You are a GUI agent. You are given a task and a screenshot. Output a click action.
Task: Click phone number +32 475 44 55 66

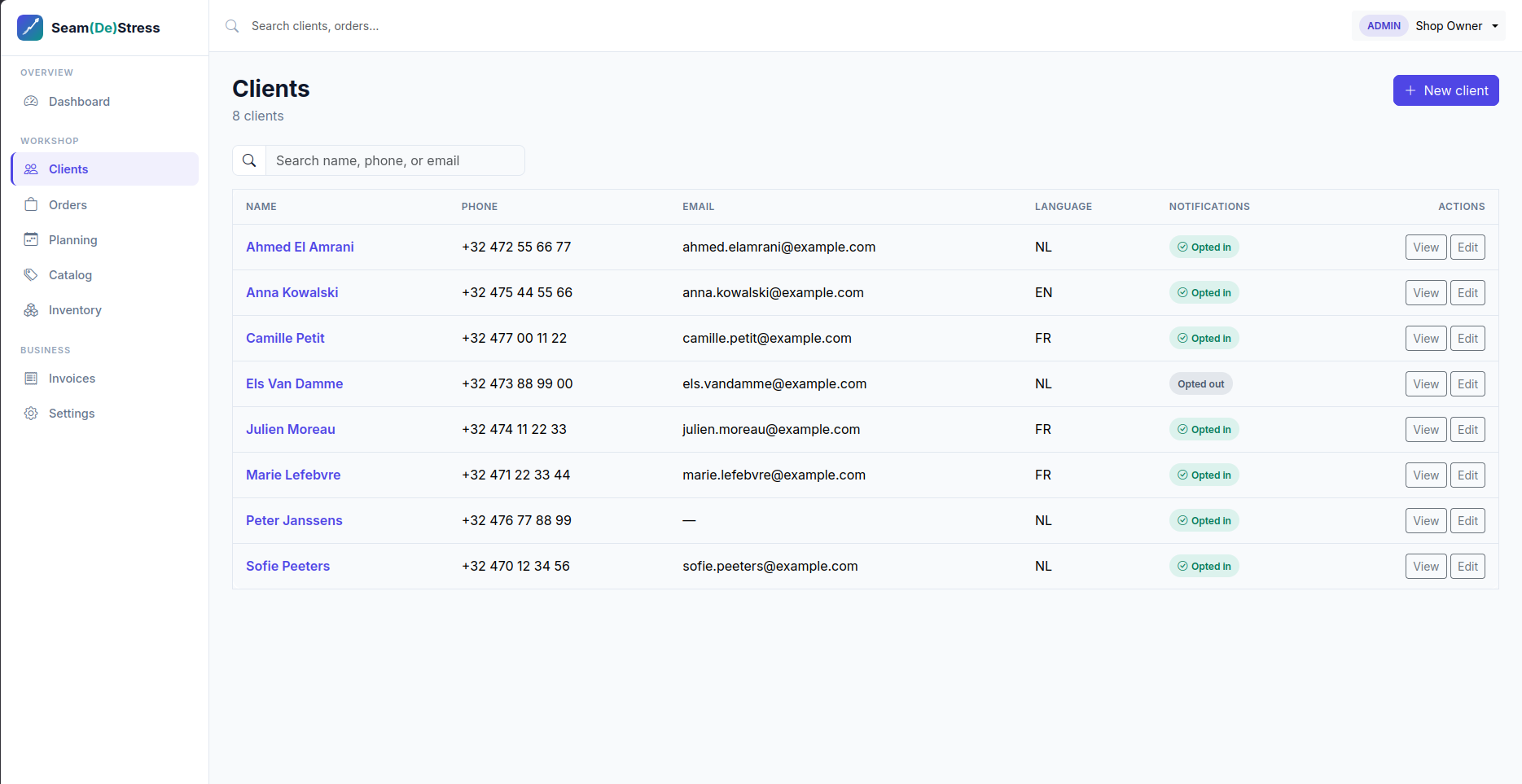[x=516, y=292]
